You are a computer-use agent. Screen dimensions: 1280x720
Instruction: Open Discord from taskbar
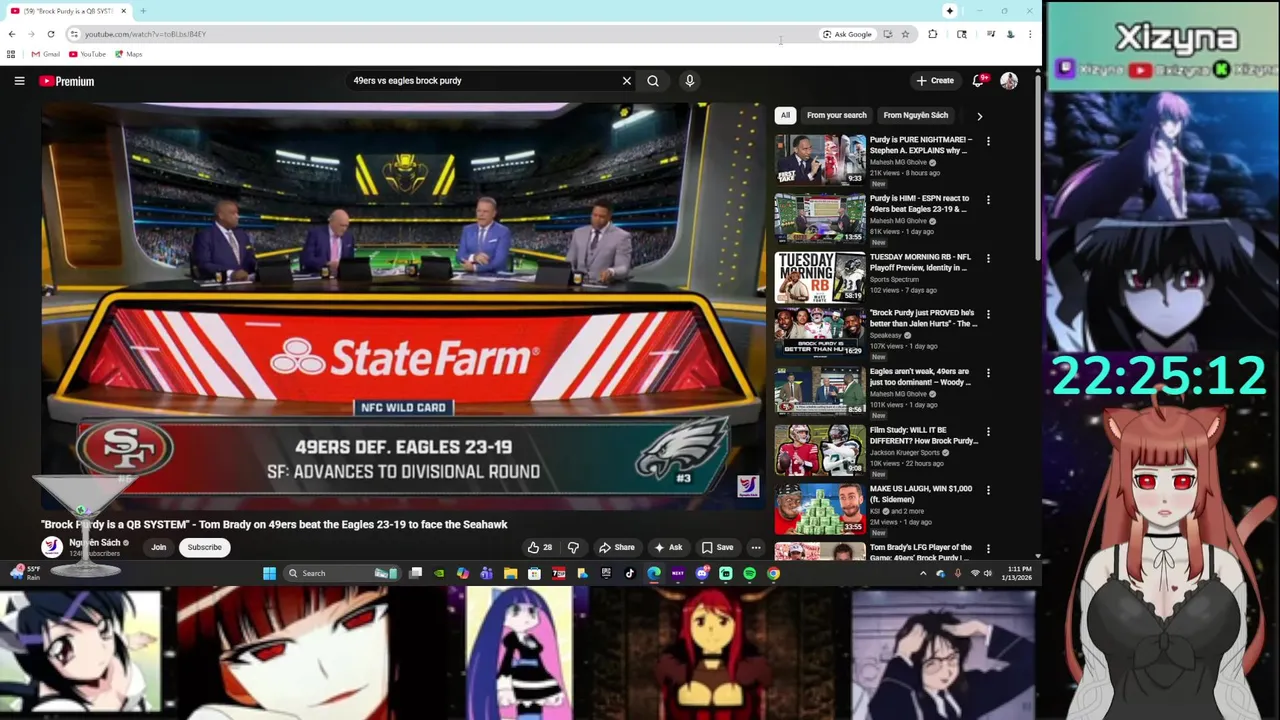(x=702, y=573)
